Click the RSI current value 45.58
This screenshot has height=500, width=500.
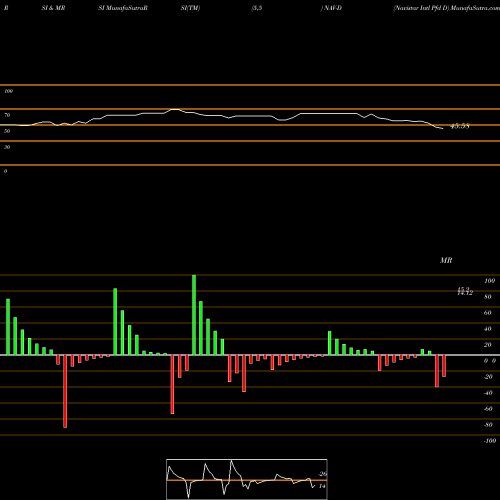pyautogui.click(x=460, y=126)
